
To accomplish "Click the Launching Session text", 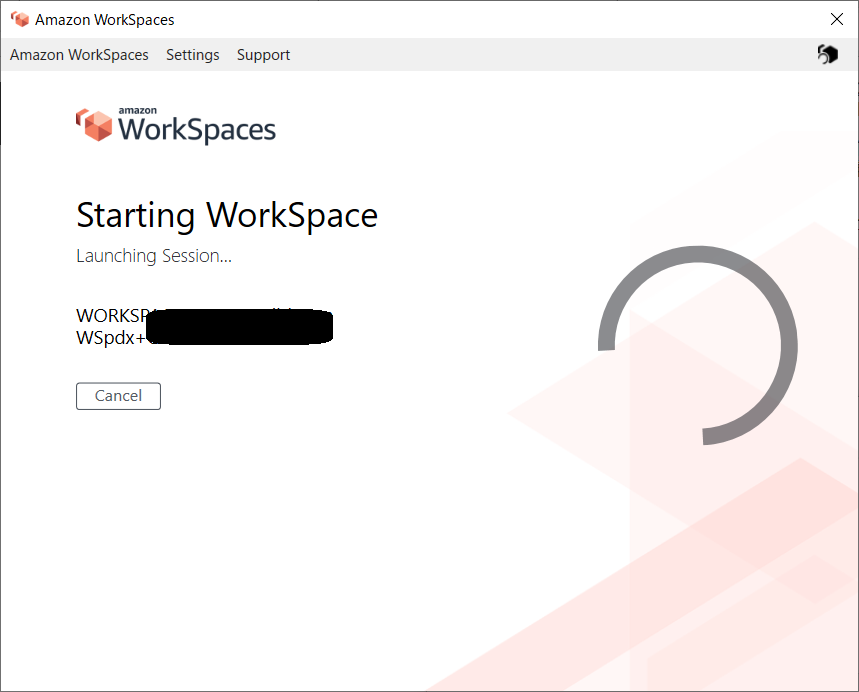I will 153,256.
